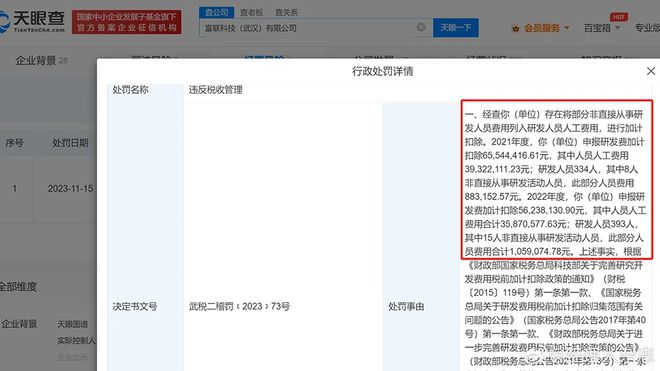This screenshot has width=660, height=371.
Task: Click the red 官方备案企业征信机构 banner
Action: 127,22
